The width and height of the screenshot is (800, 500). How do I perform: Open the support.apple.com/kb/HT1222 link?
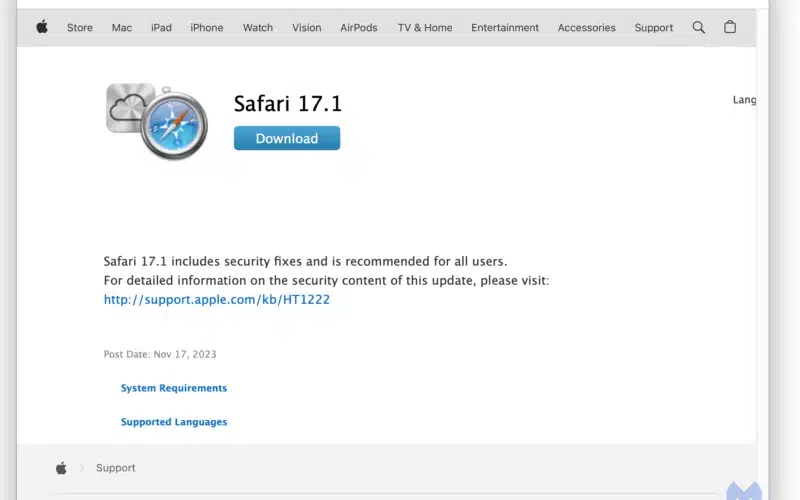pyautogui.click(x=217, y=299)
